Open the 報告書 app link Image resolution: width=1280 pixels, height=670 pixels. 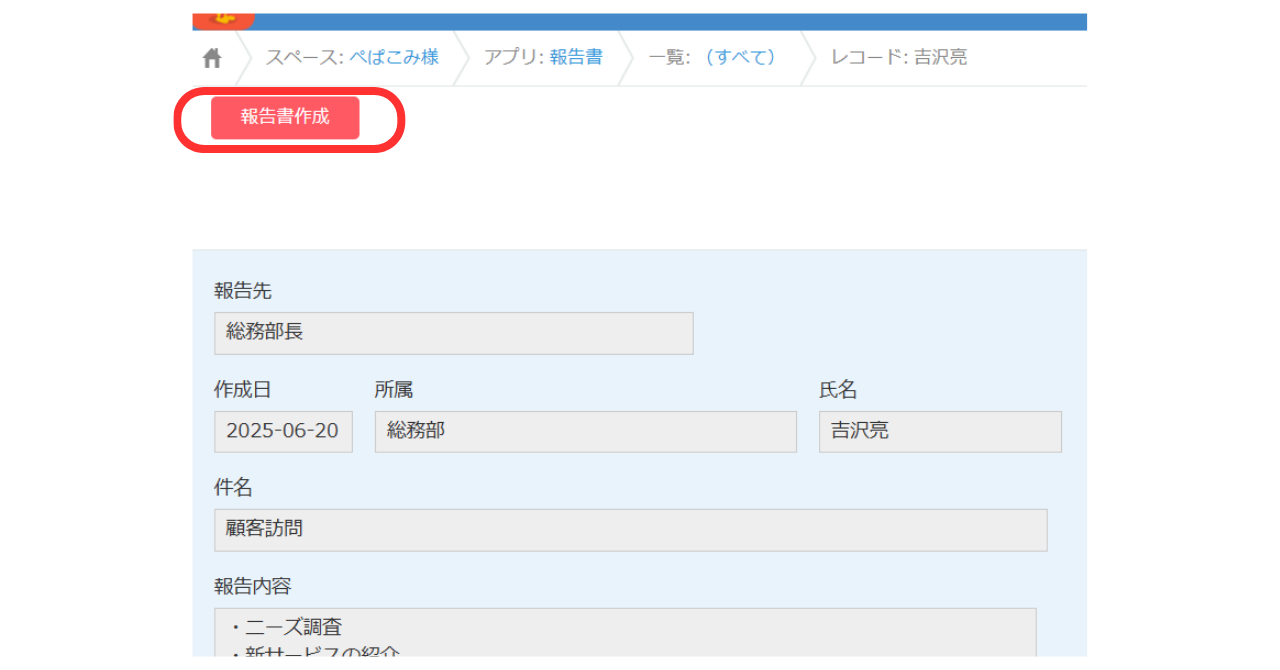pos(576,57)
